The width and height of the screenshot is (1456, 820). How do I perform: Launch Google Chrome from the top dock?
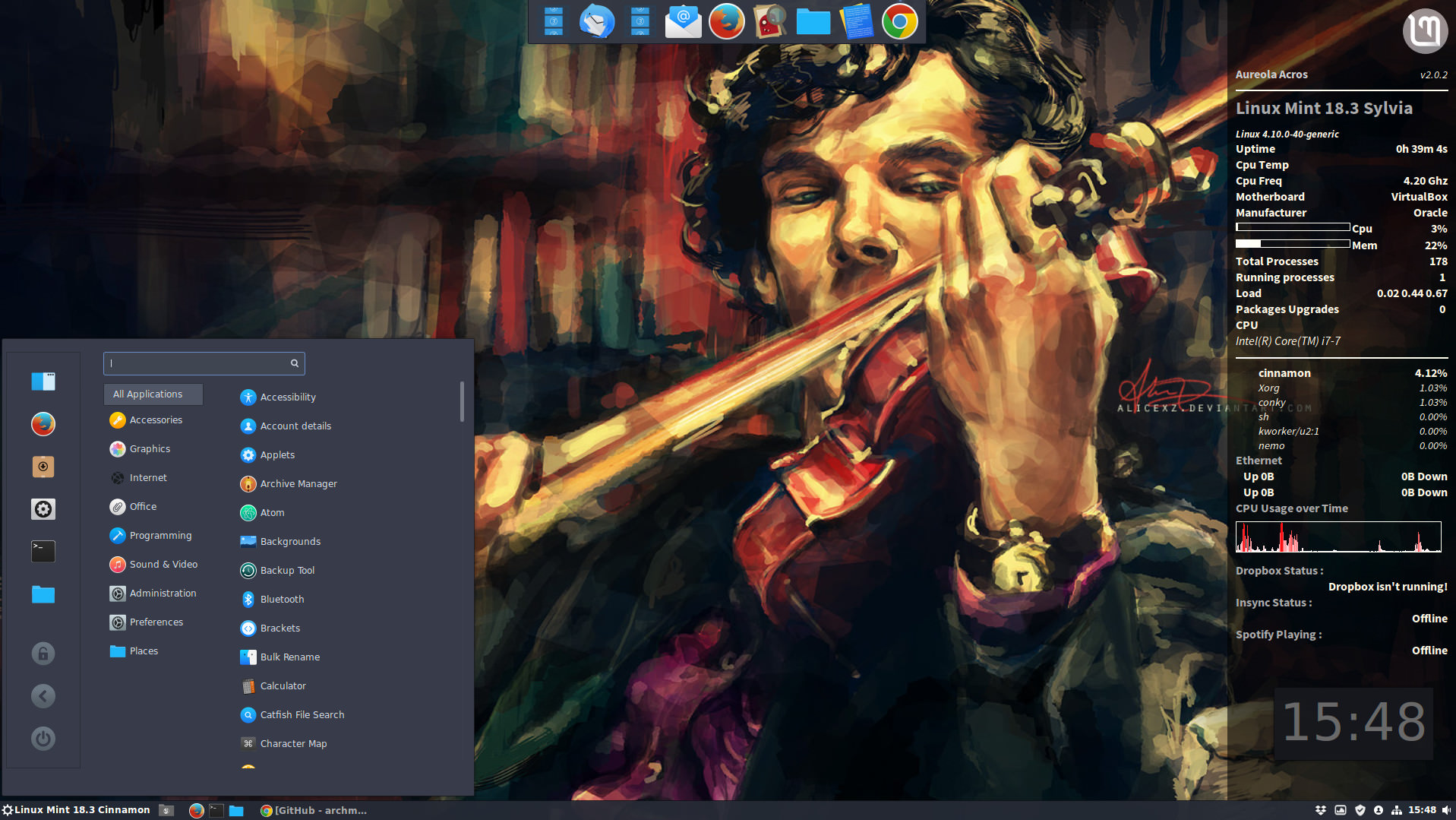click(900, 21)
